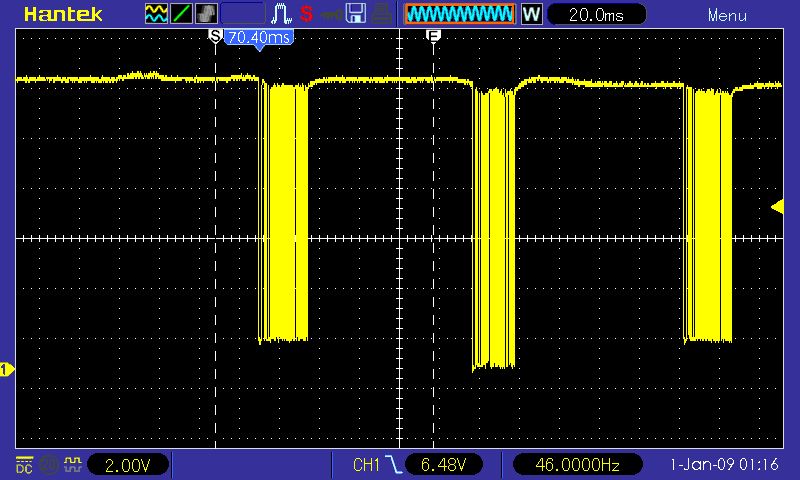This screenshot has width=800, height=480.
Task: Click the 20.0ms timebase readout
Action: [596, 15]
